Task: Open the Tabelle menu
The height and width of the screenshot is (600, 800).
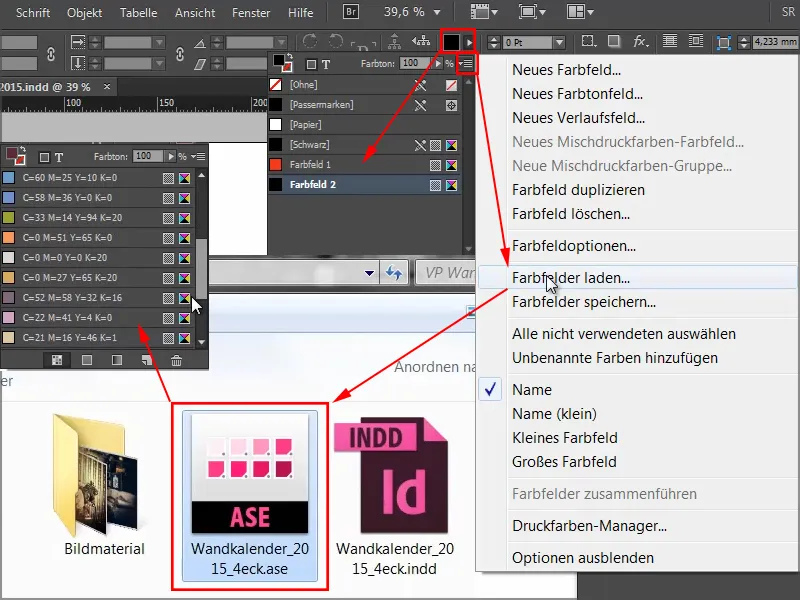Action: pos(138,12)
